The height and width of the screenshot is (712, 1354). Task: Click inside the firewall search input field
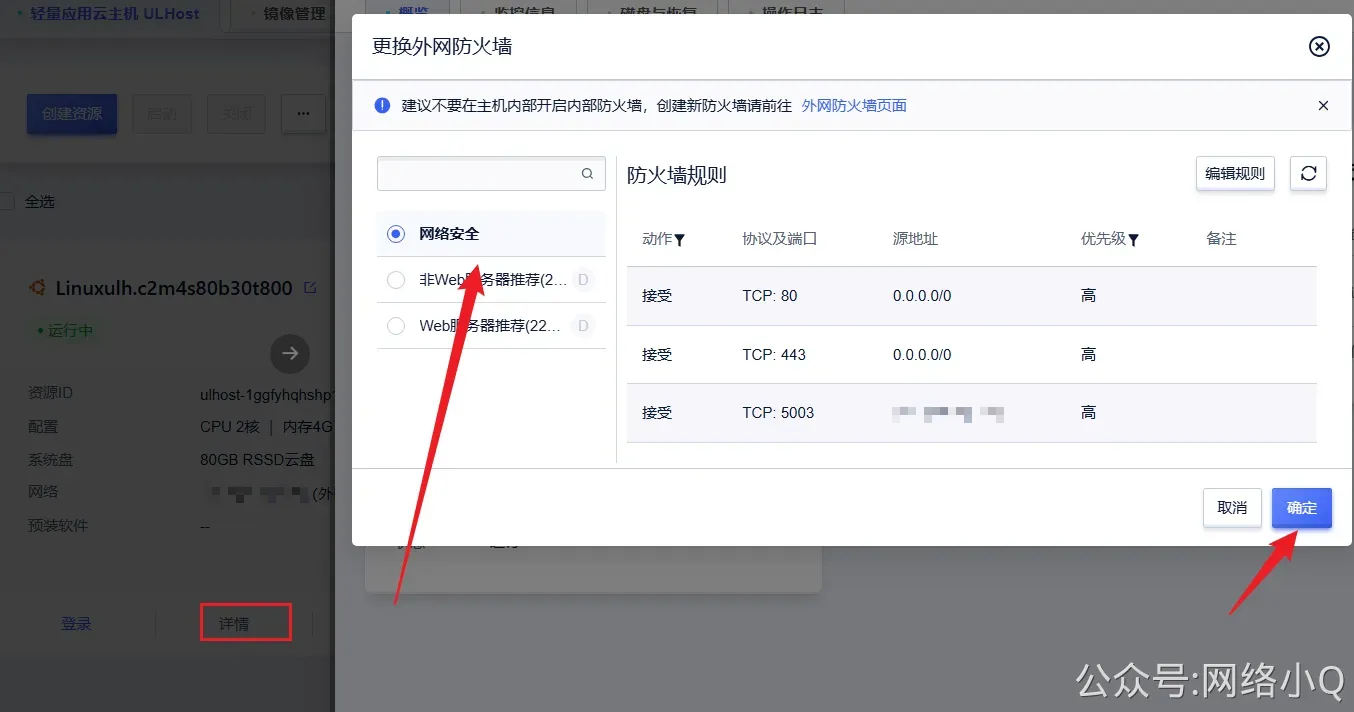[480, 173]
